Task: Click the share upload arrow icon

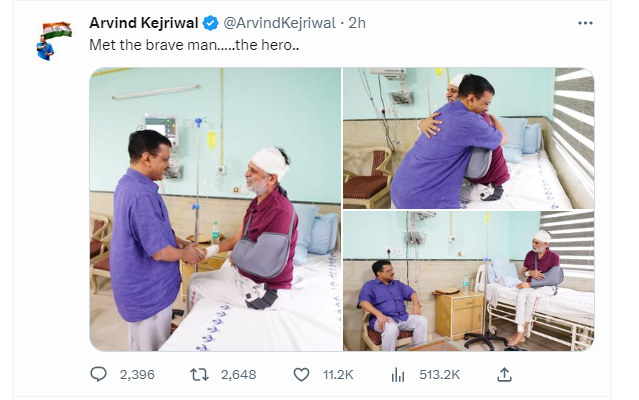Action: (x=504, y=374)
